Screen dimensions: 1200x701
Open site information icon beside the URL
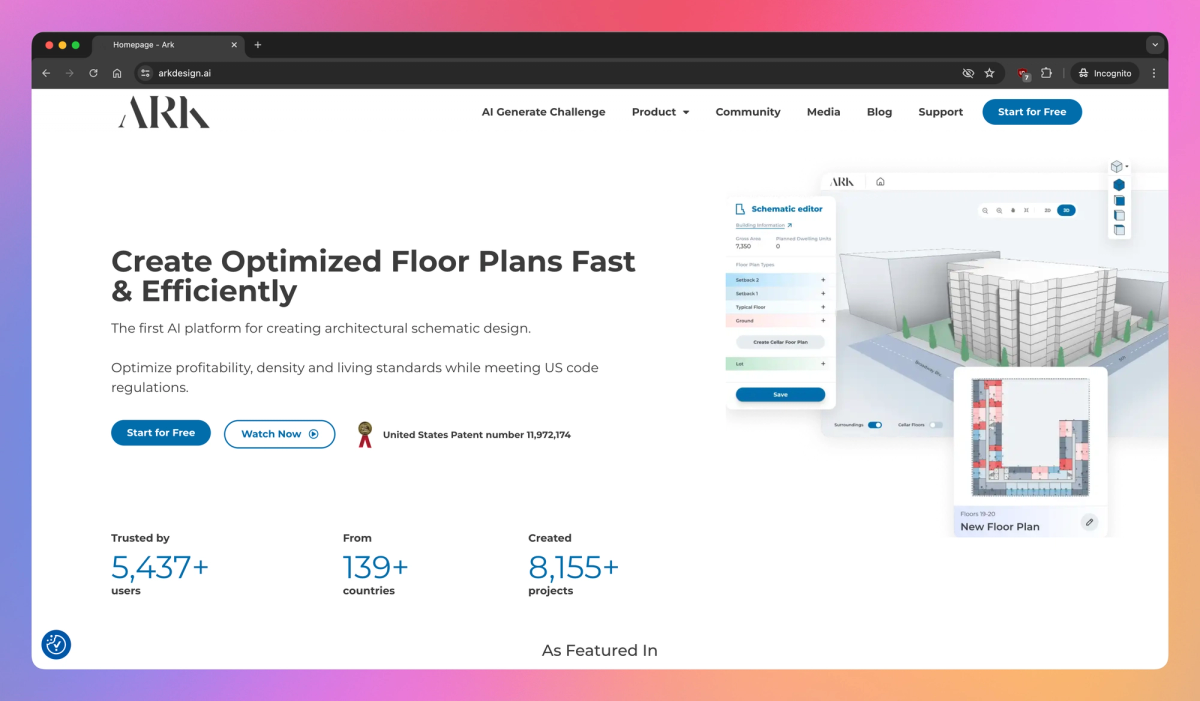click(144, 73)
